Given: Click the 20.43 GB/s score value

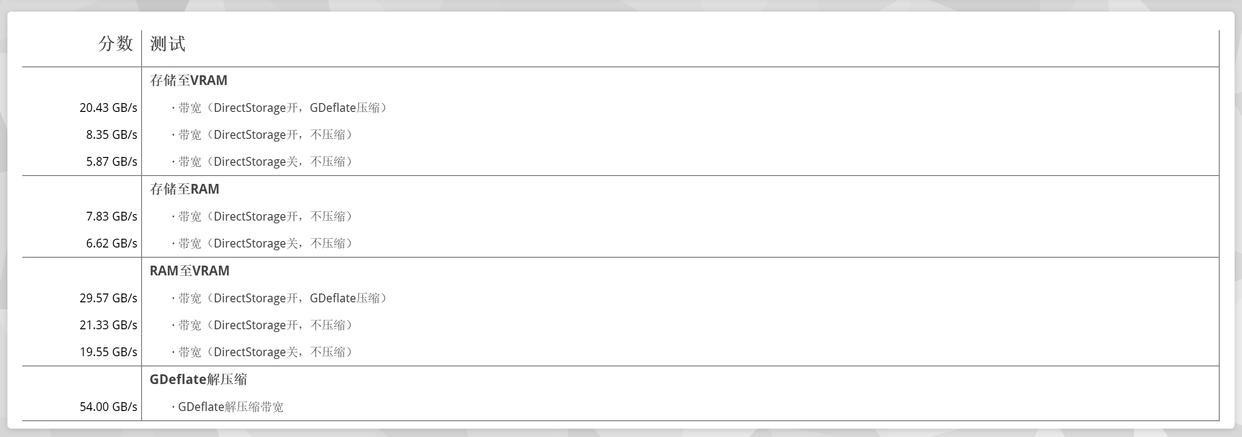Looking at the screenshot, I should pos(108,108).
